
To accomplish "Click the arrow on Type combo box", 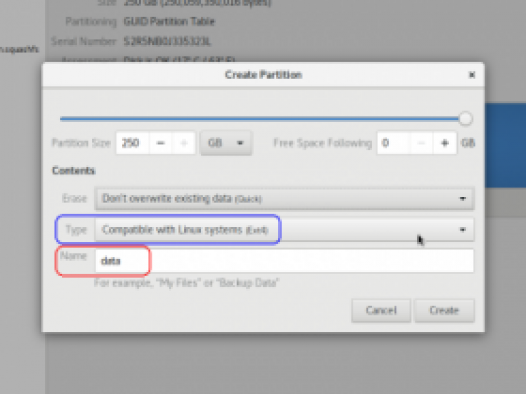I will click(463, 230).
